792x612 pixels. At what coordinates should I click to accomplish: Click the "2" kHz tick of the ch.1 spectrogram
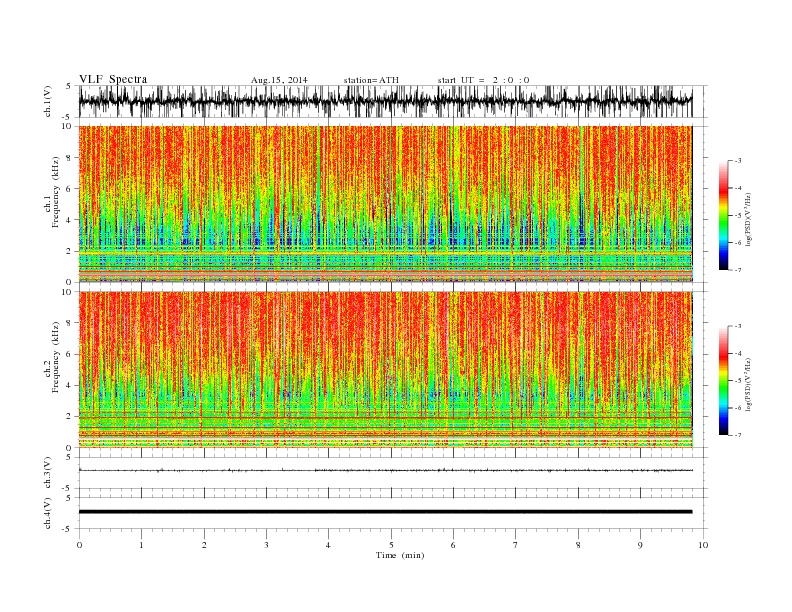point(69,251)
